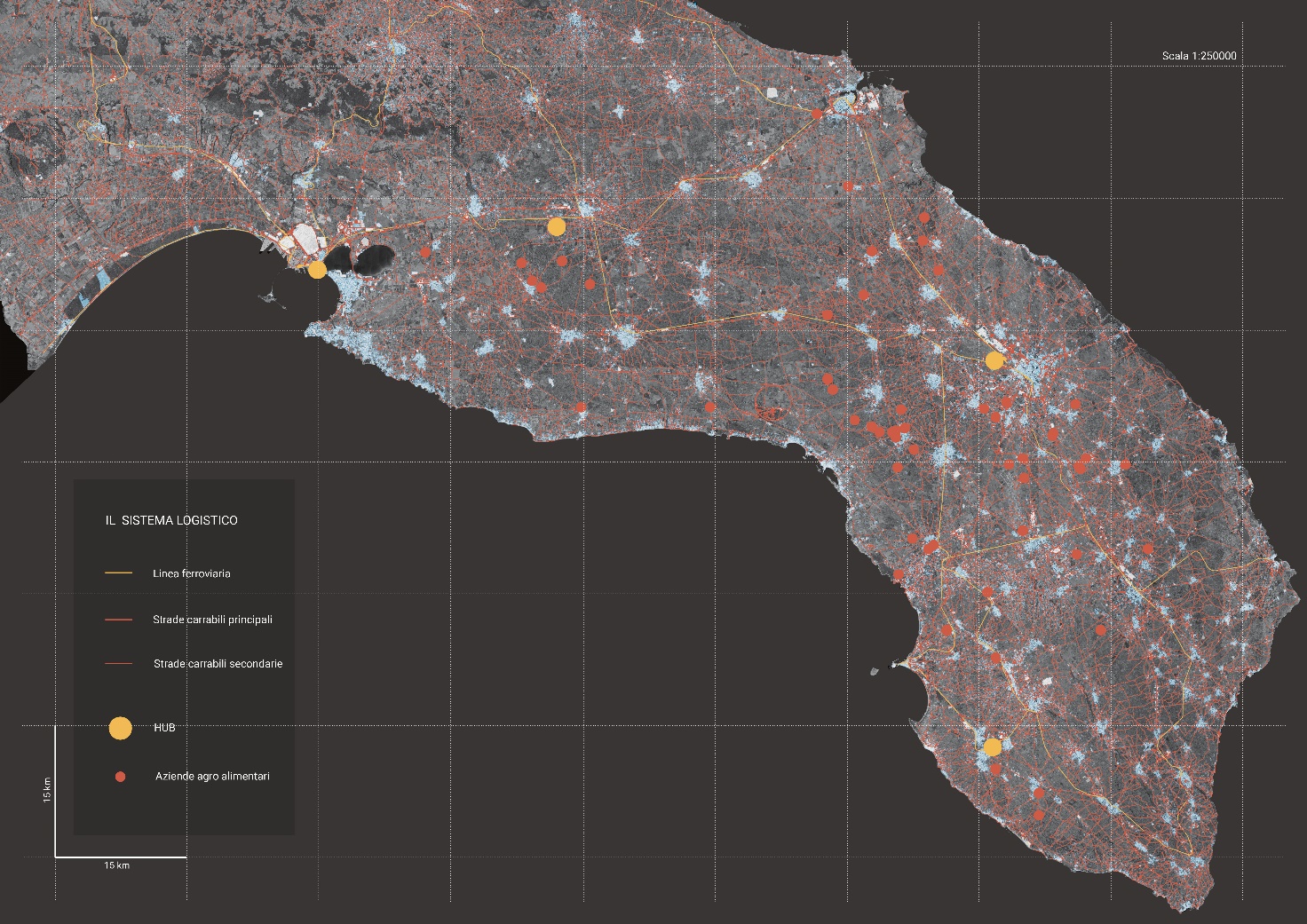Image resolution: width=1307 pixels, height=924 pixels.
Task: Click the southernmost yellow HUB marker
Action: click(993, 747)
